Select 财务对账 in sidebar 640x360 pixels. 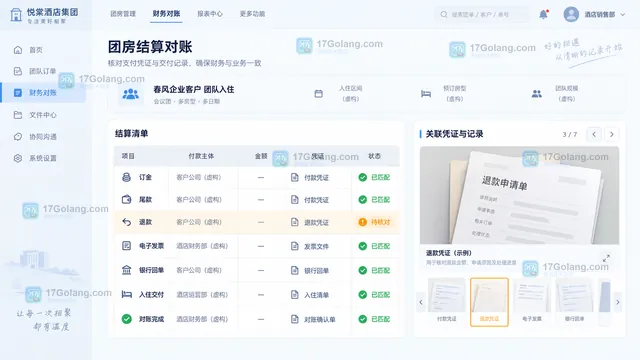[x=42, y=93]
